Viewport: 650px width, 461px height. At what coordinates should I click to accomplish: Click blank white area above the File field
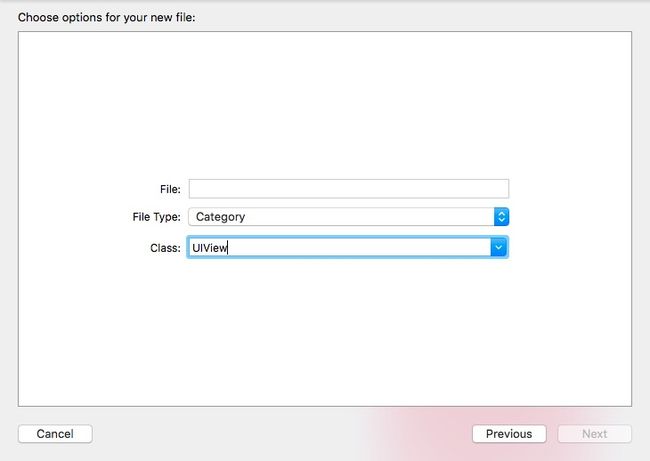(x=325, y=104)
